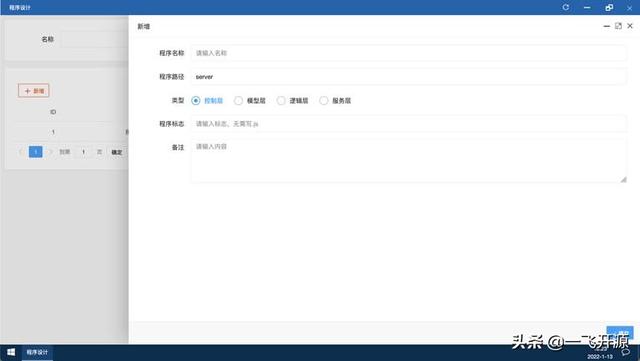
Task: Click the 程序路径 field containing server
Action: [x=409, y=77]
